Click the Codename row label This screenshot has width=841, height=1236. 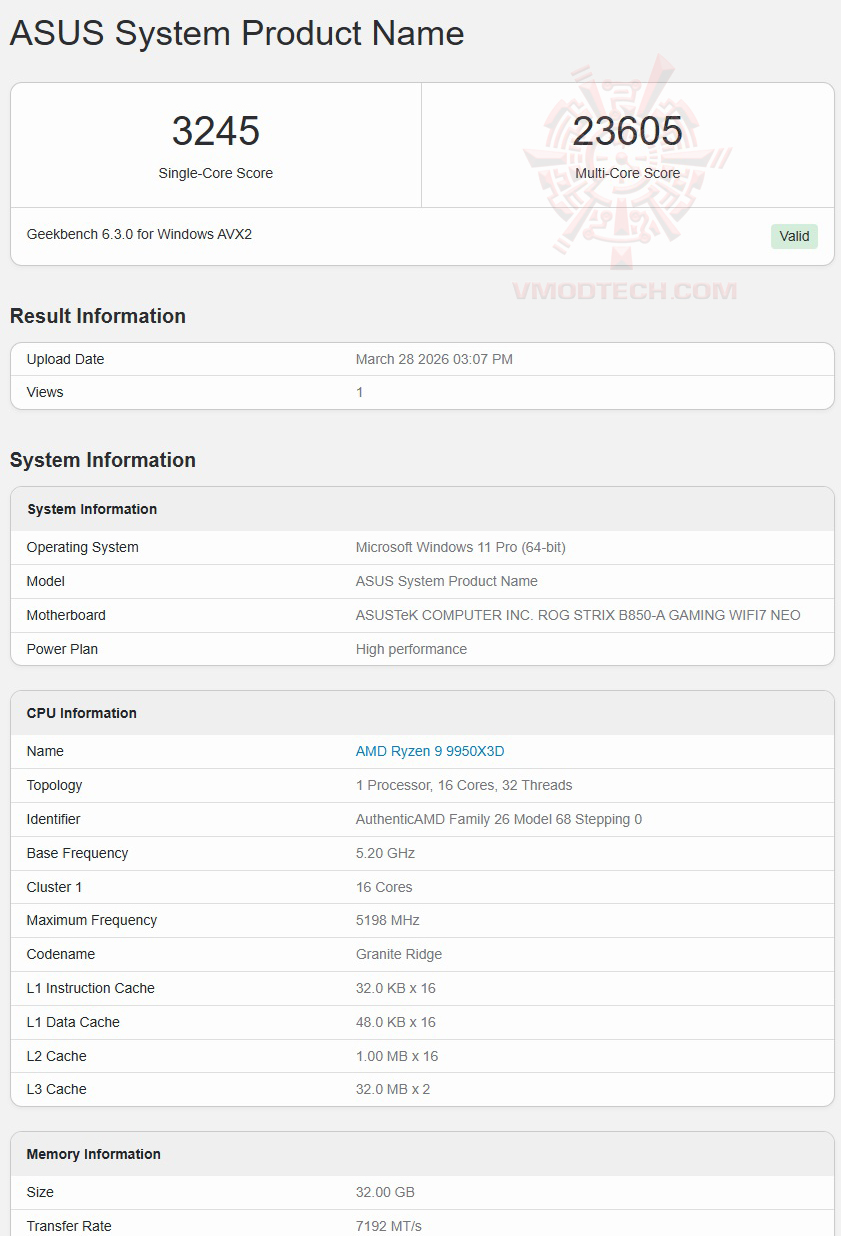coord(61,954)
